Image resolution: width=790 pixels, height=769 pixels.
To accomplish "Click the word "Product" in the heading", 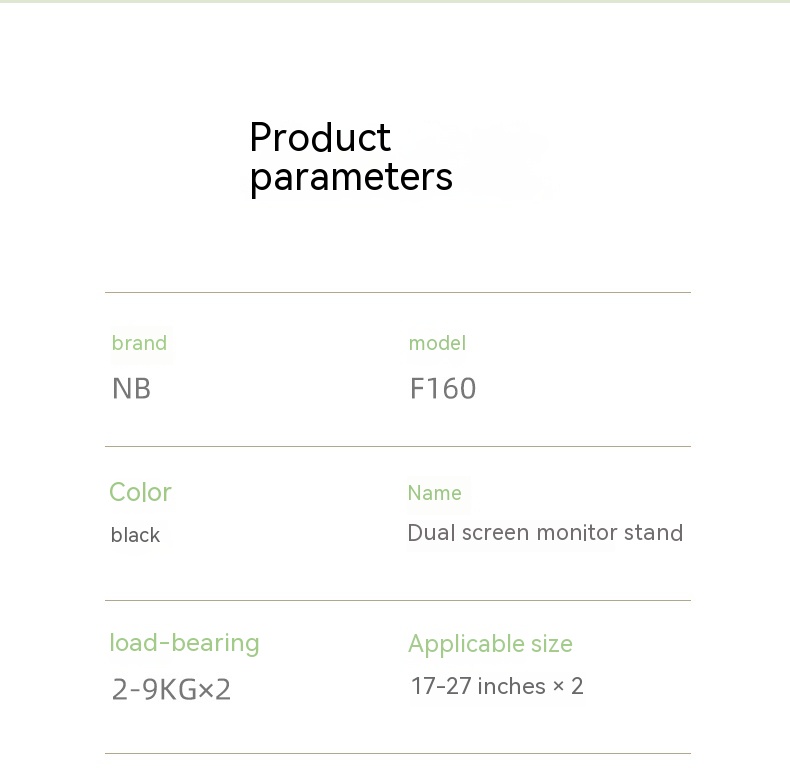I will pos(320,138).
